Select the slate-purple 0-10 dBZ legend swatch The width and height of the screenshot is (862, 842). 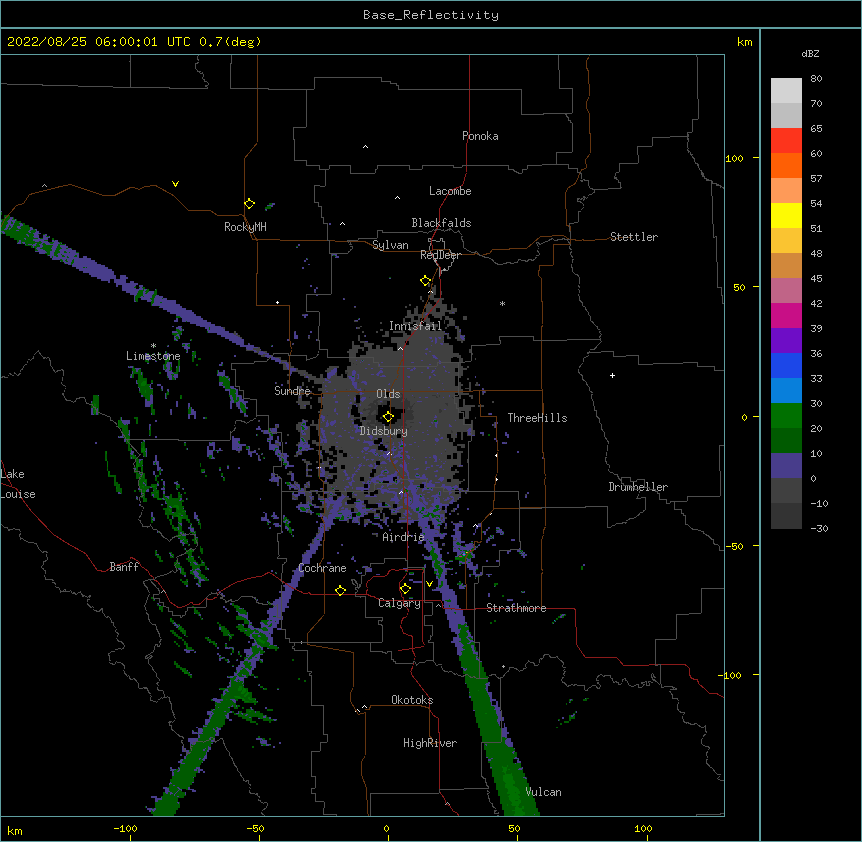point(786,466)
